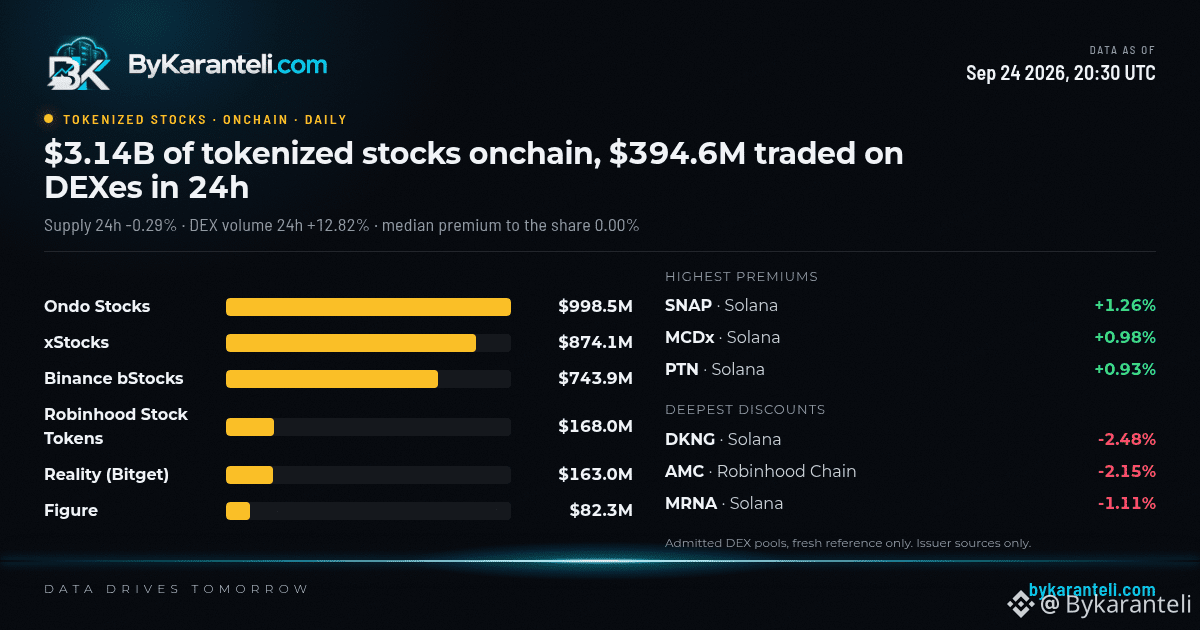Click the Deepest Discounts heading
The width and height of the screenshot is (1200, 630).
pos(745,409)
